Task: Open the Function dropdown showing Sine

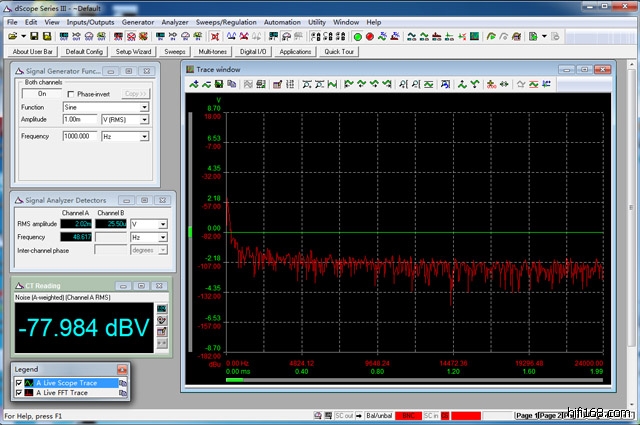Action: pyautogui.click(x=144, y=107)
